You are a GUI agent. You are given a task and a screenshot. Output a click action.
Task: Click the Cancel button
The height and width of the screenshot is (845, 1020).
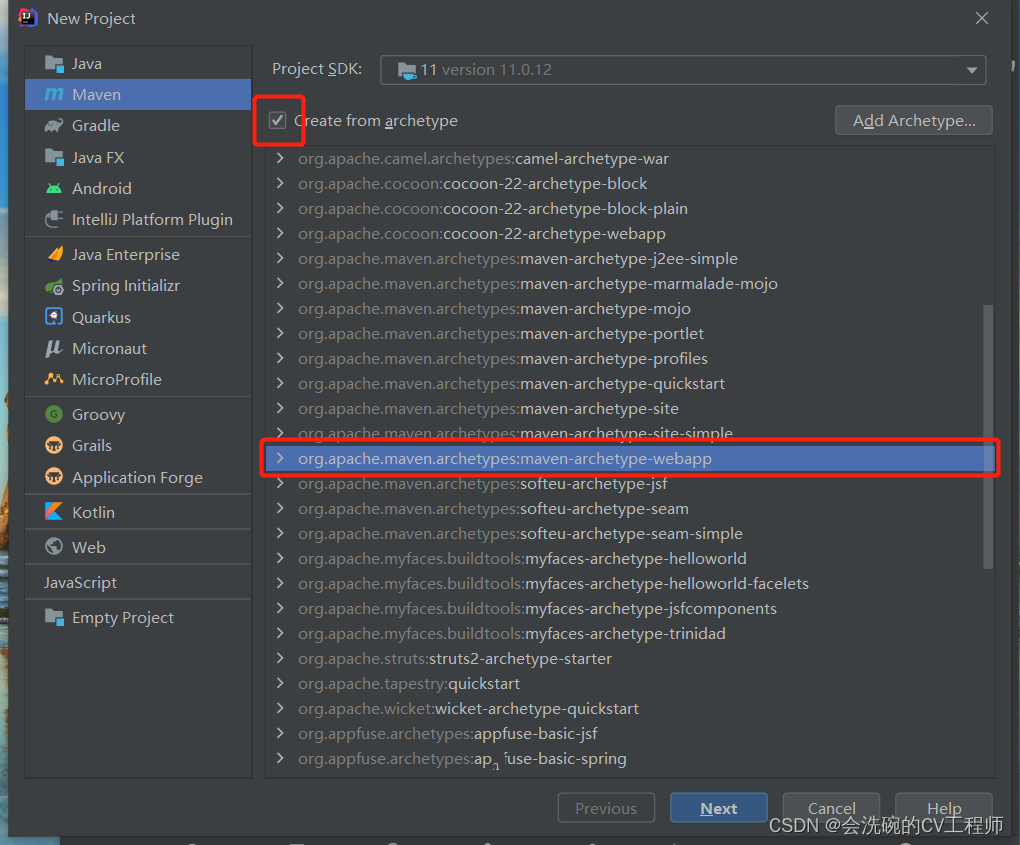pos(831,808)
